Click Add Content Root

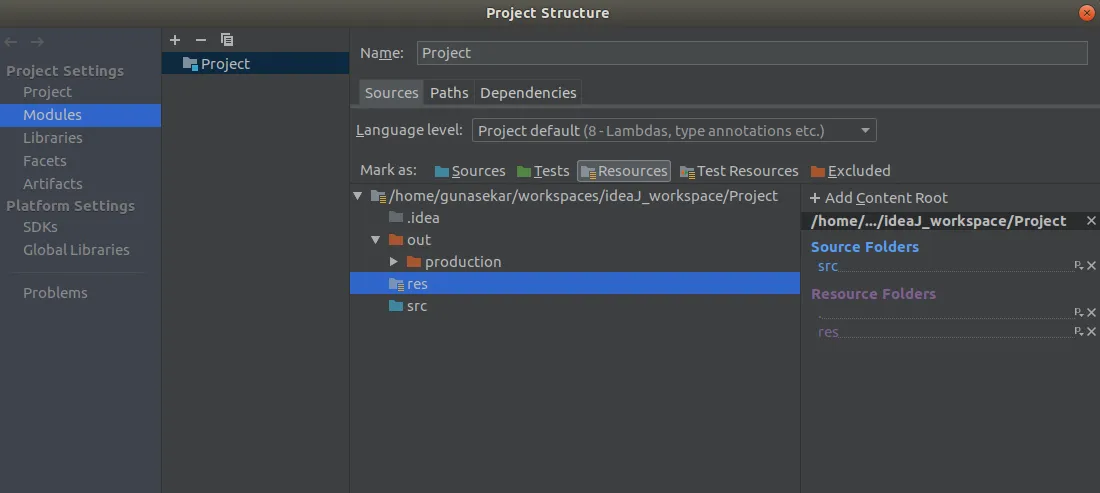[878, 198]
